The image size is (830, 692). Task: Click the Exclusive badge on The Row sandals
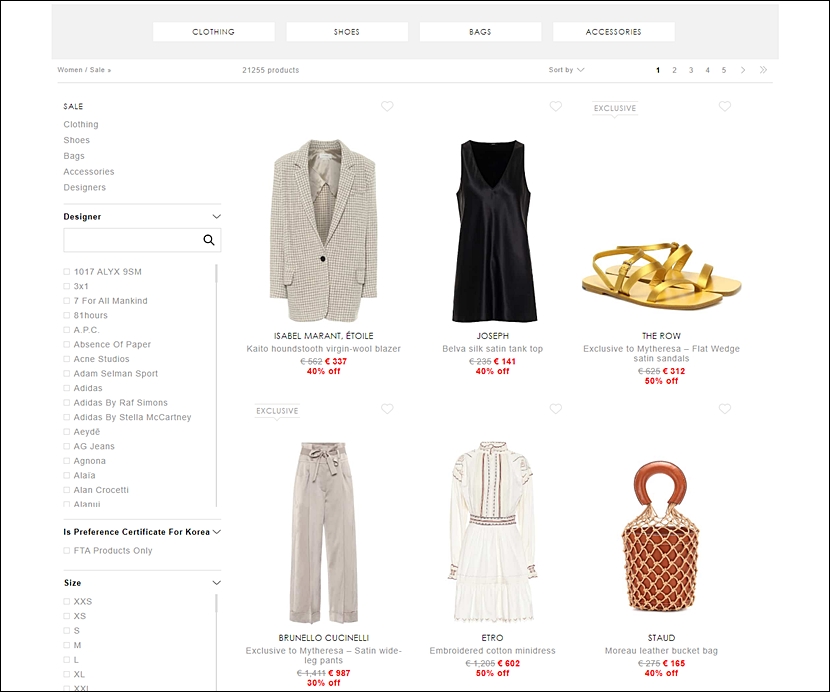[615, 109]
